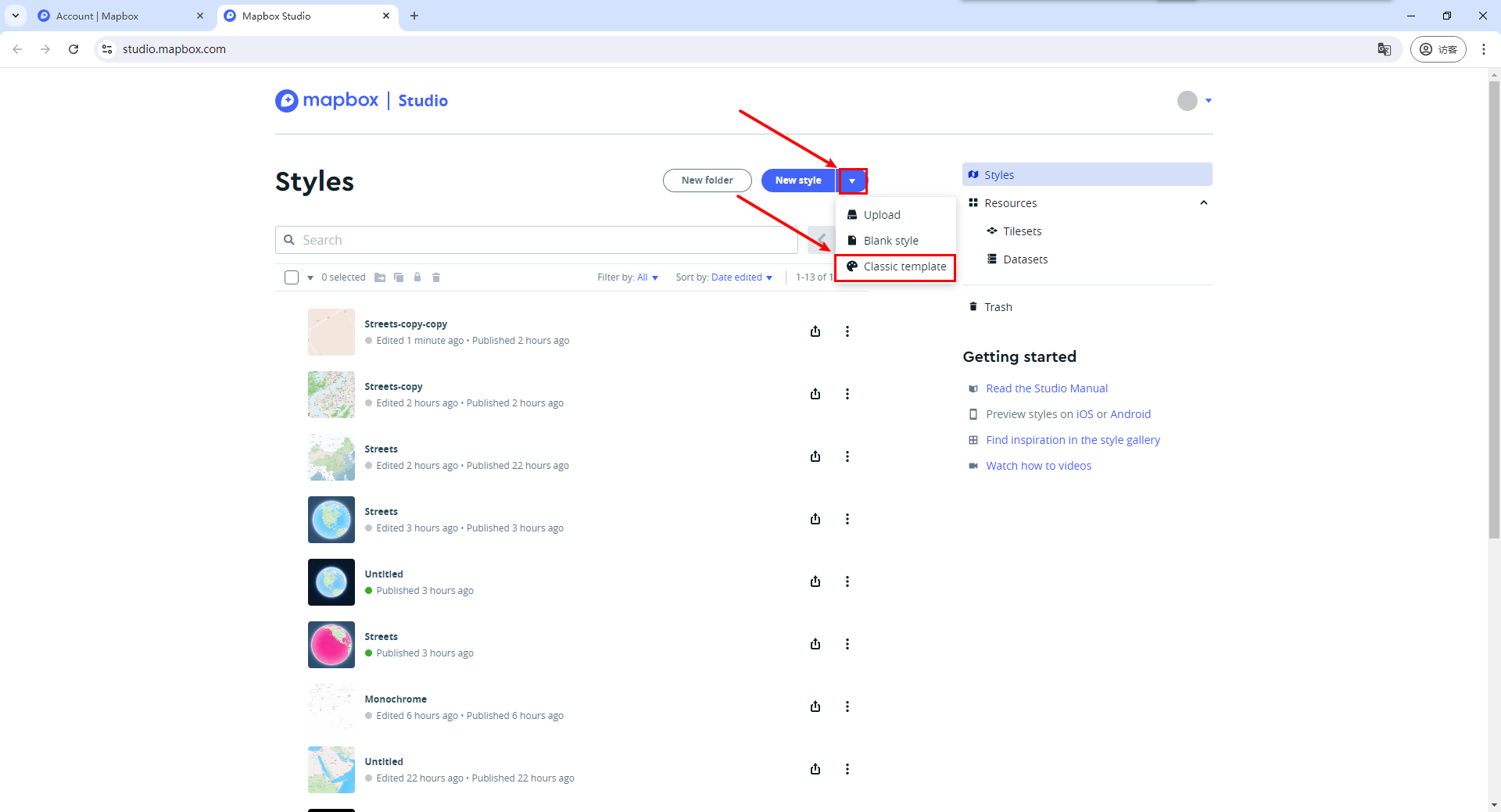Tick the select-all styles checkbox
The width and height of the screenshot is (1501, 812).
point(292,277)
